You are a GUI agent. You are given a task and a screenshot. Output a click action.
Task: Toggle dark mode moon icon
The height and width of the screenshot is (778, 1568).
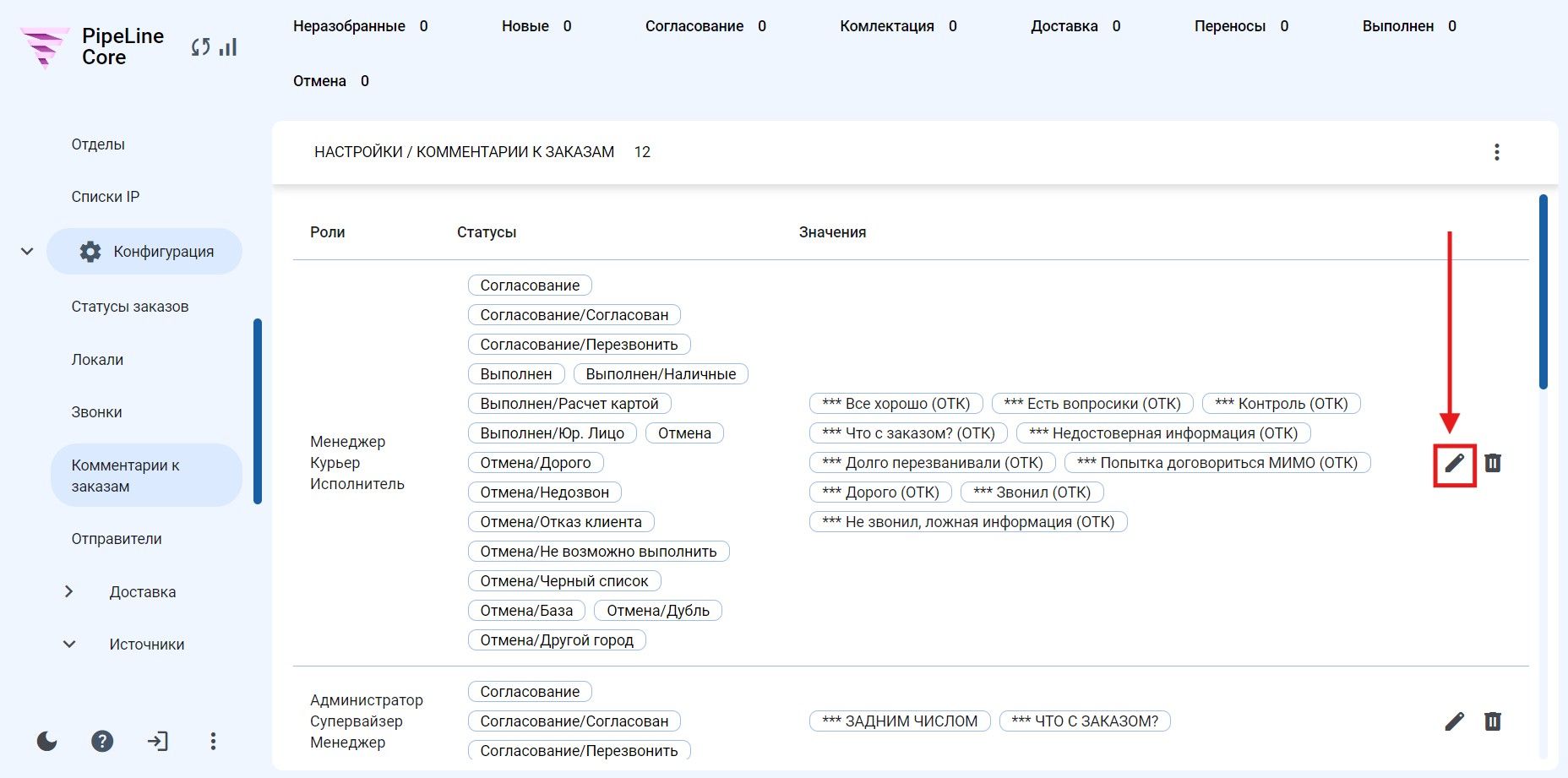[47, 742]
